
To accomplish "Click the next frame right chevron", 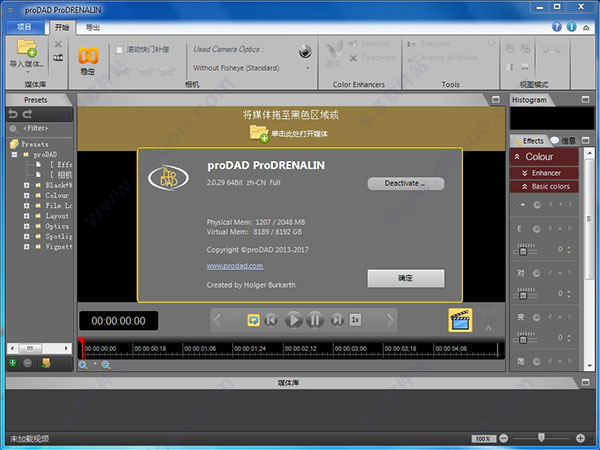I will (390, 320).
